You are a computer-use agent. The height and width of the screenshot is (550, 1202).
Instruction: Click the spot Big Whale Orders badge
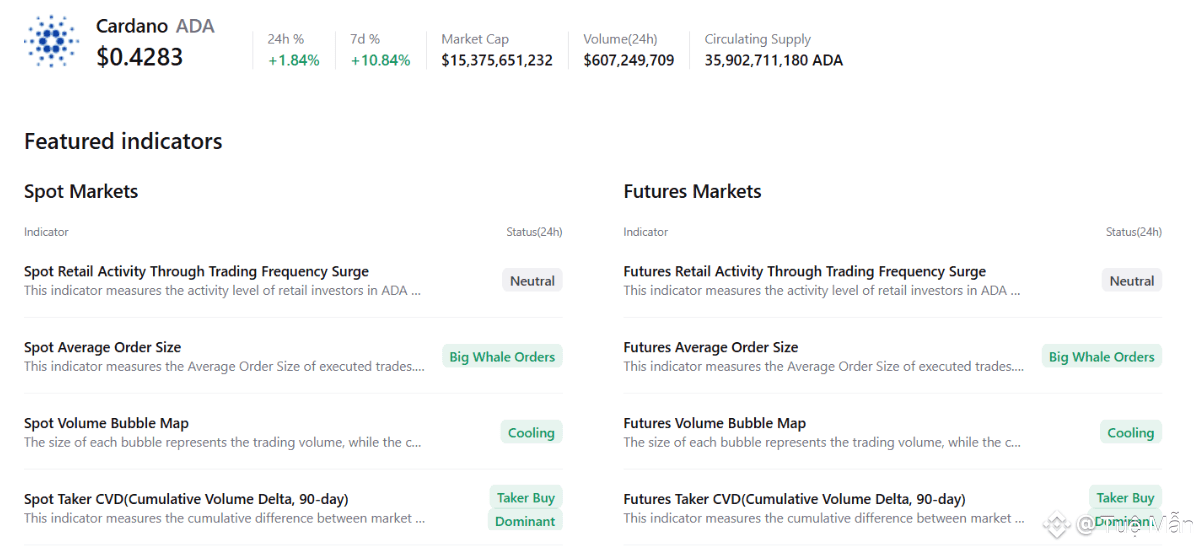(x=502, y=357)
